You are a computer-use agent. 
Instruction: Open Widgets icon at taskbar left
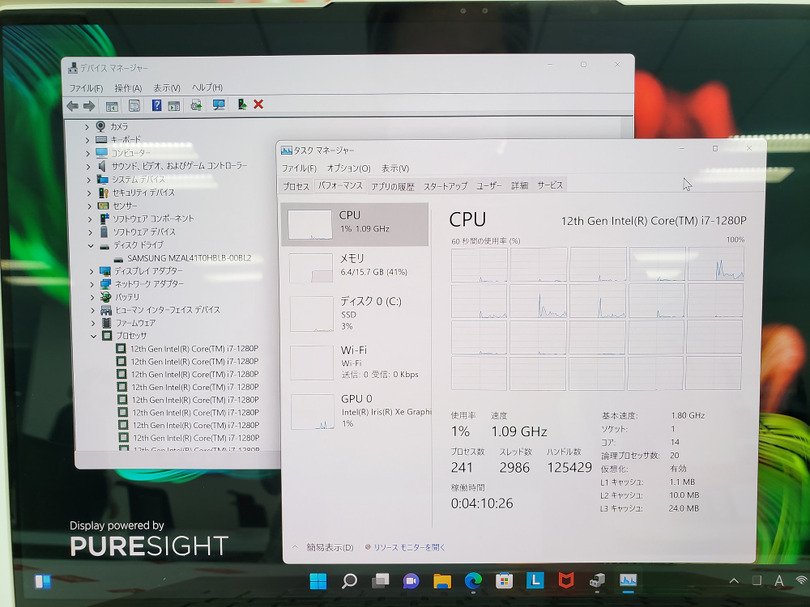click(x=43, y=582)
